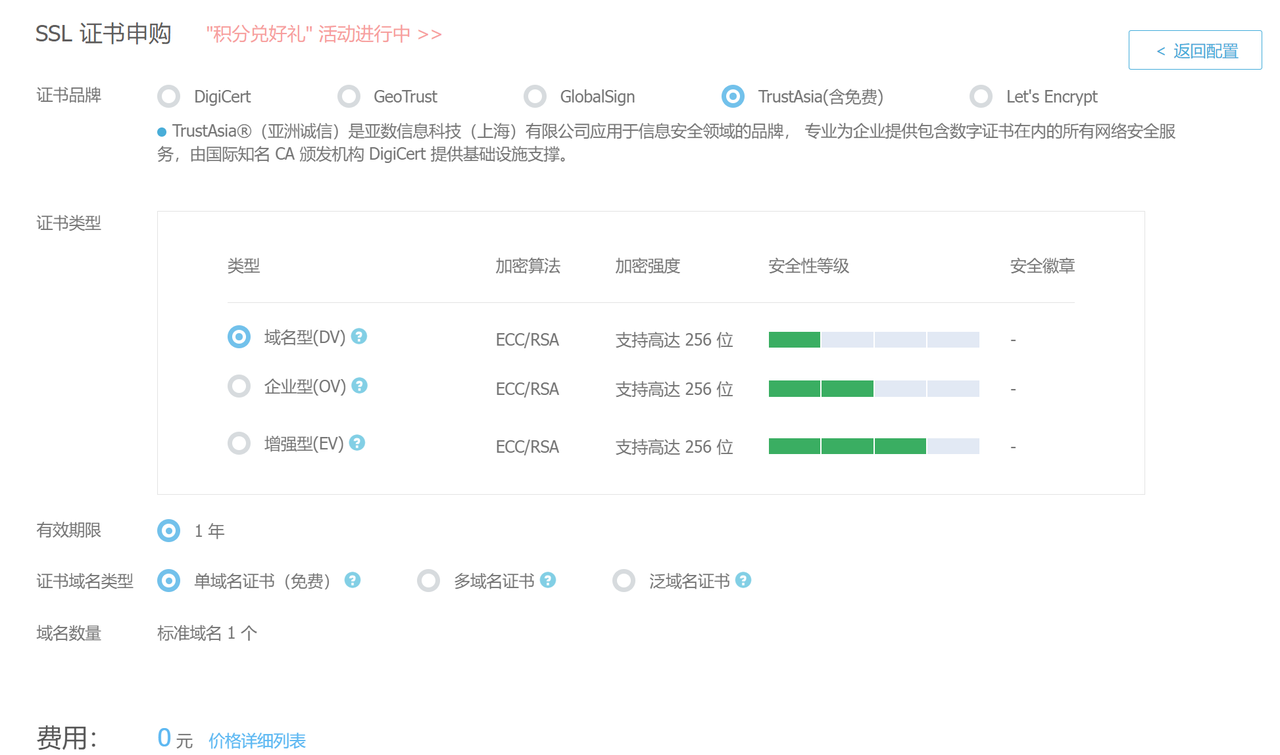This screenshot has width=1280, height=755.
Task: Open help icon next to 增强型(EV)
Action: click(x=357, y=443)
